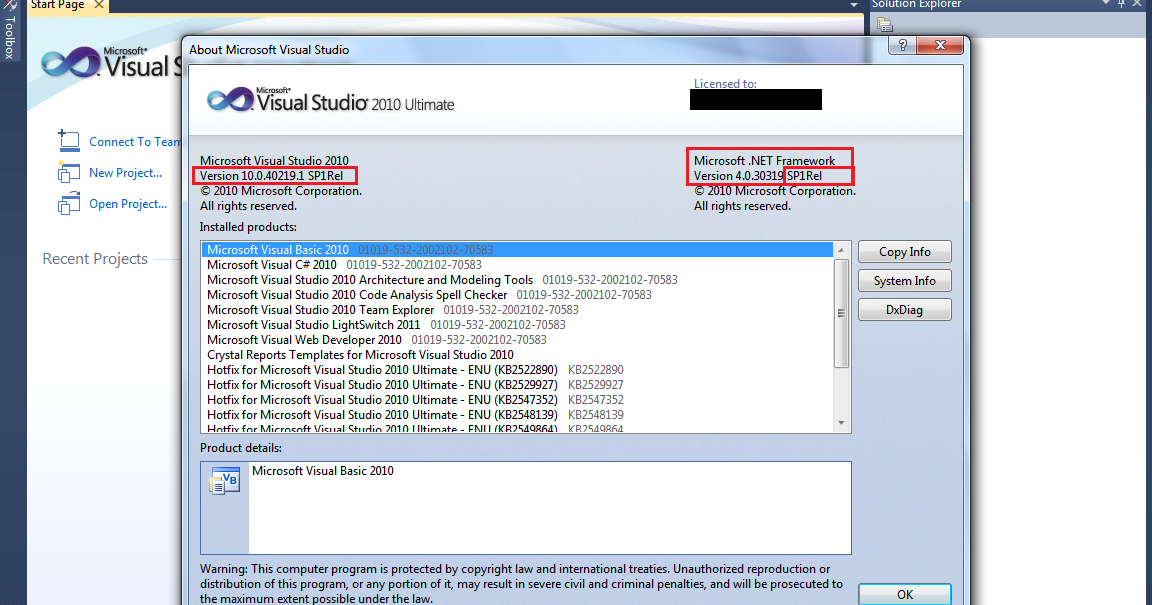1152x605 pixels.
Task: Open System Info from About dialog
Action: click(904, 281)
